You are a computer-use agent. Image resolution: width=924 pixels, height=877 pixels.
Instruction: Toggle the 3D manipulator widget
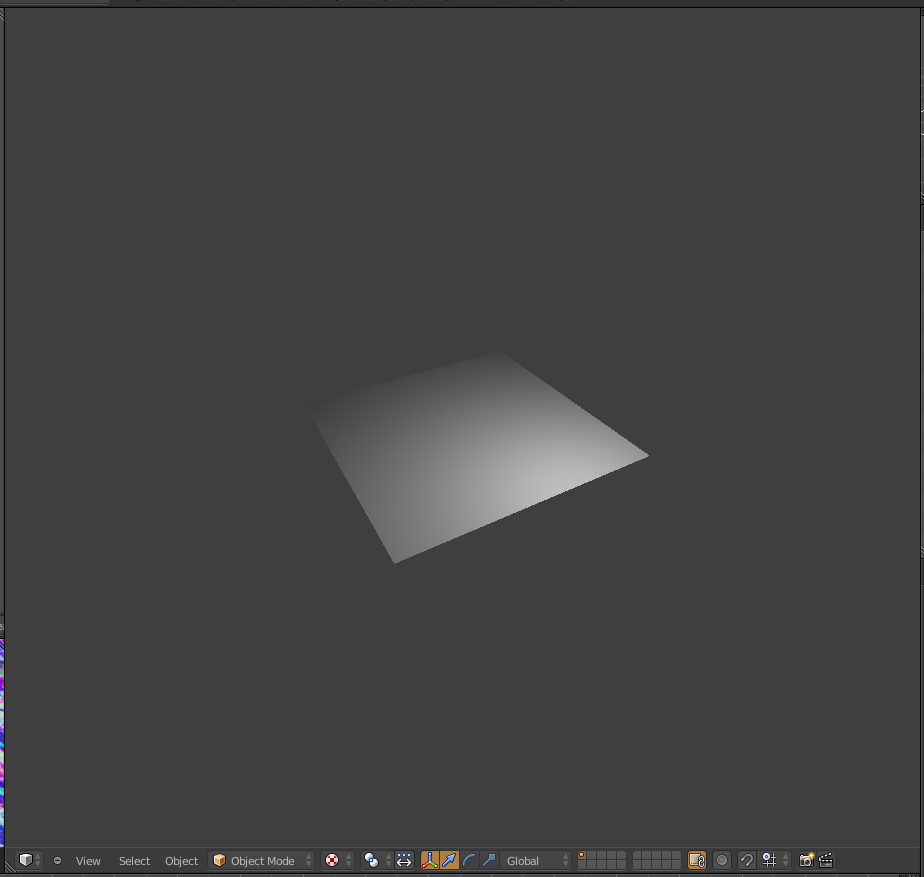[x=430, y=860]
